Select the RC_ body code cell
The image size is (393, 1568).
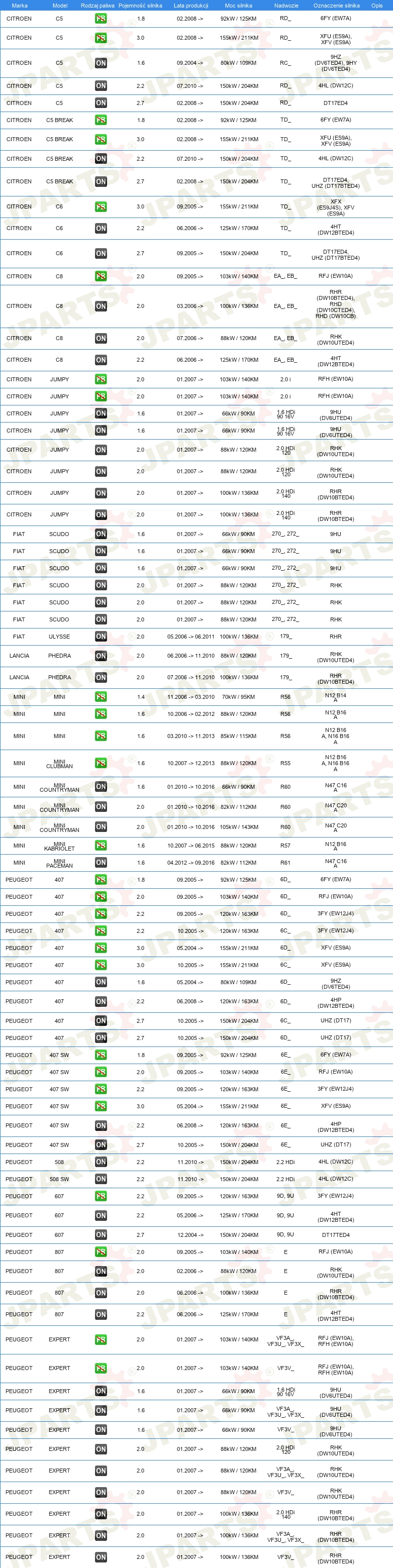[285, 63]
